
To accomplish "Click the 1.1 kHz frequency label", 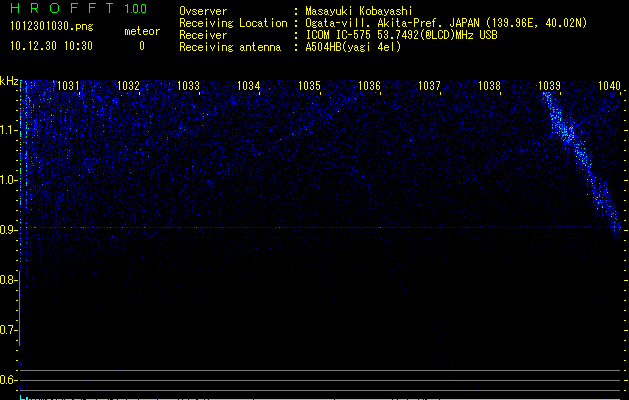I will 9,130.
